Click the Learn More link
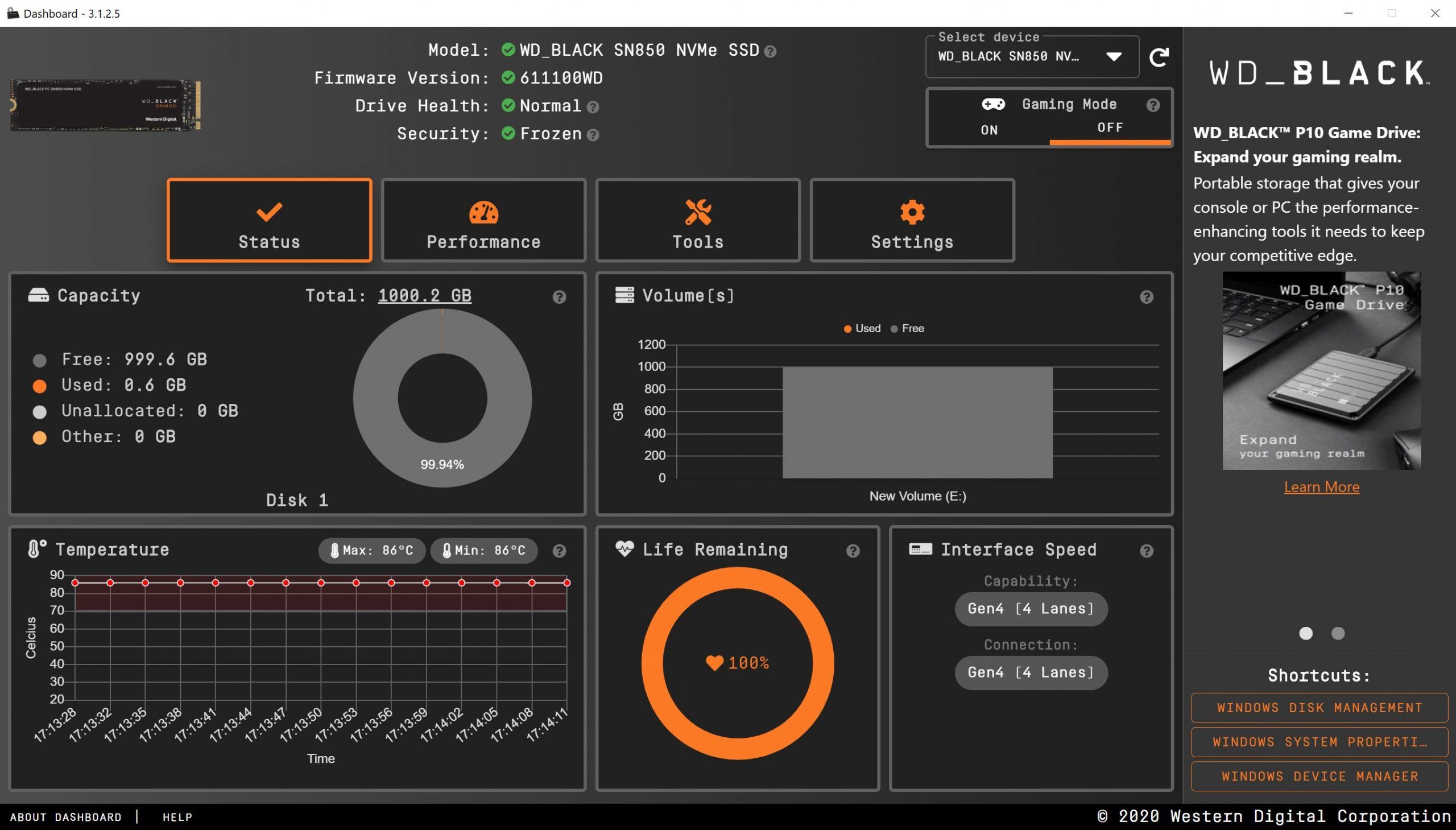This screenshot has height=830, width=1456. [1321, 487]
